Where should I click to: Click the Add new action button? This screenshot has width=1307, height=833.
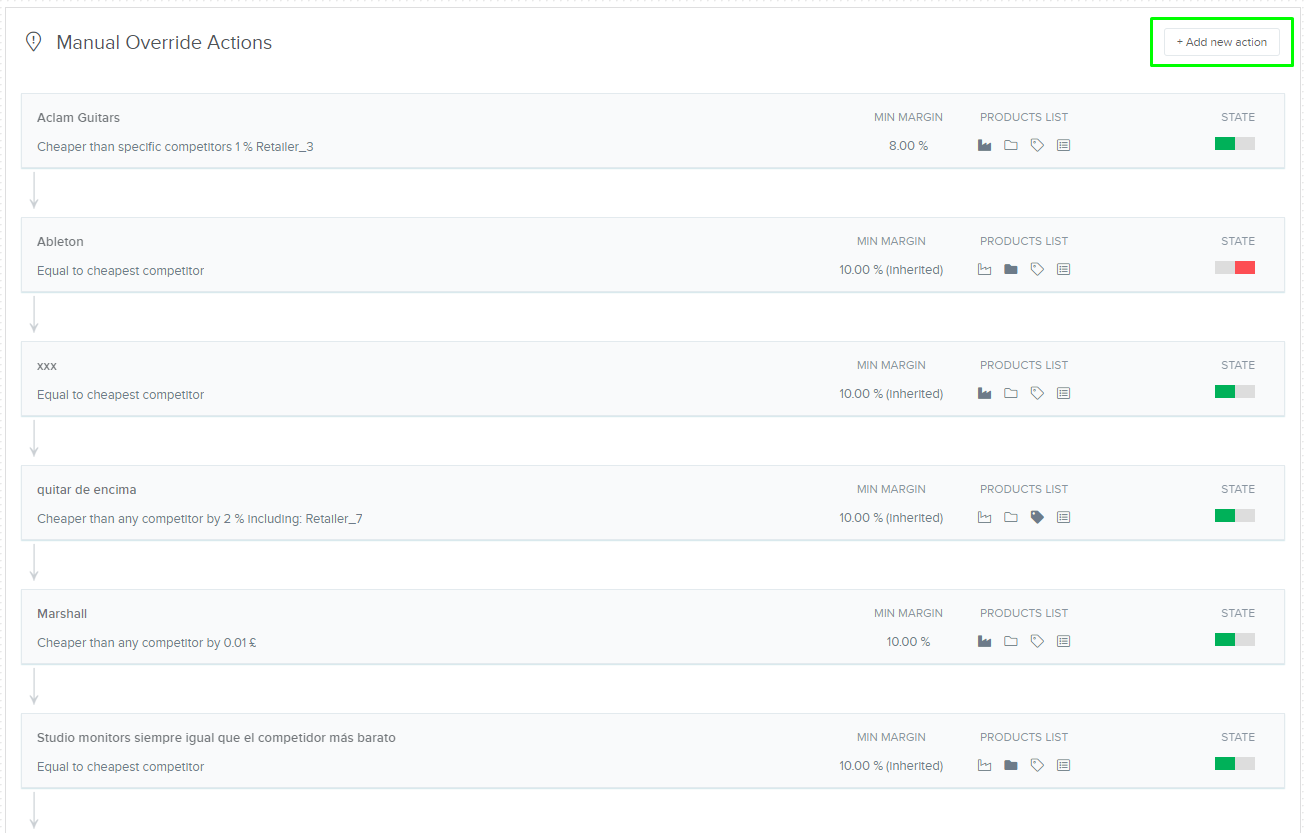tap(1221, 42)
